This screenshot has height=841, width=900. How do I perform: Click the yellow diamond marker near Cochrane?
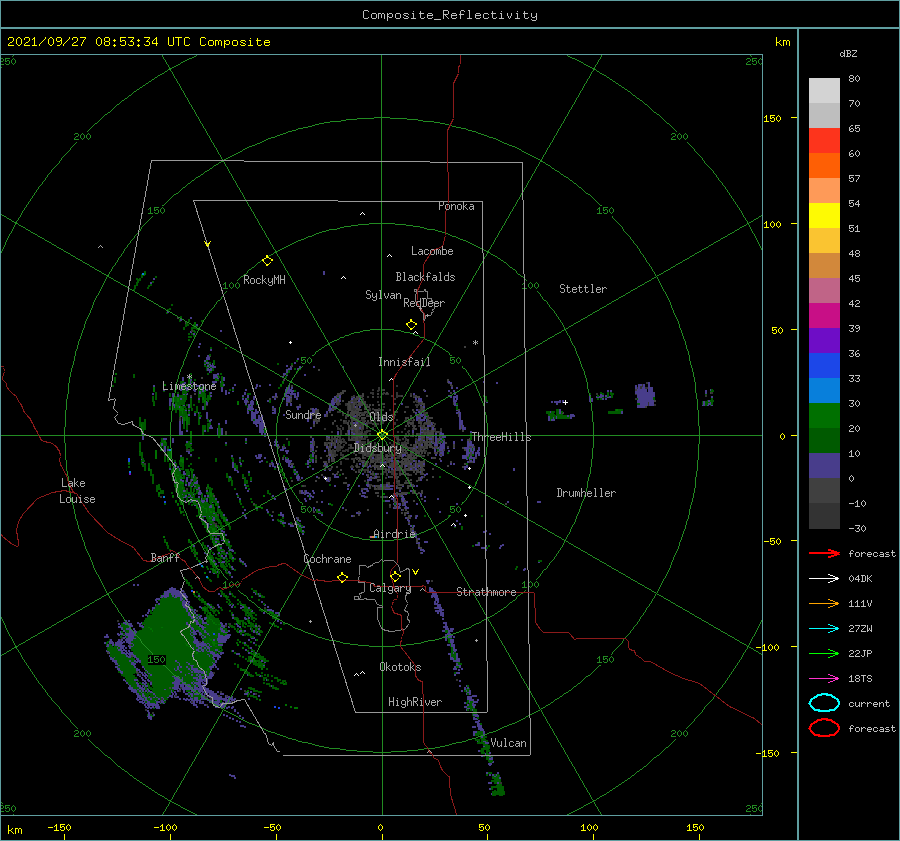coord(343,578)
